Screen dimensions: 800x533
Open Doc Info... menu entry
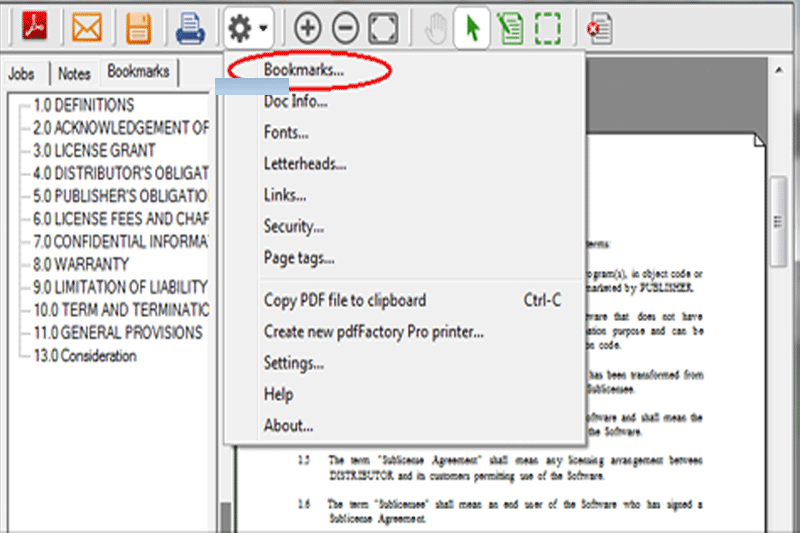pos(295,101)
